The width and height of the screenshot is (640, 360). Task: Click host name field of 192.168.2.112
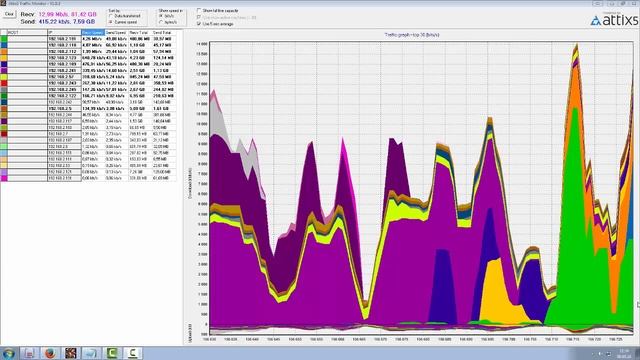28,51
